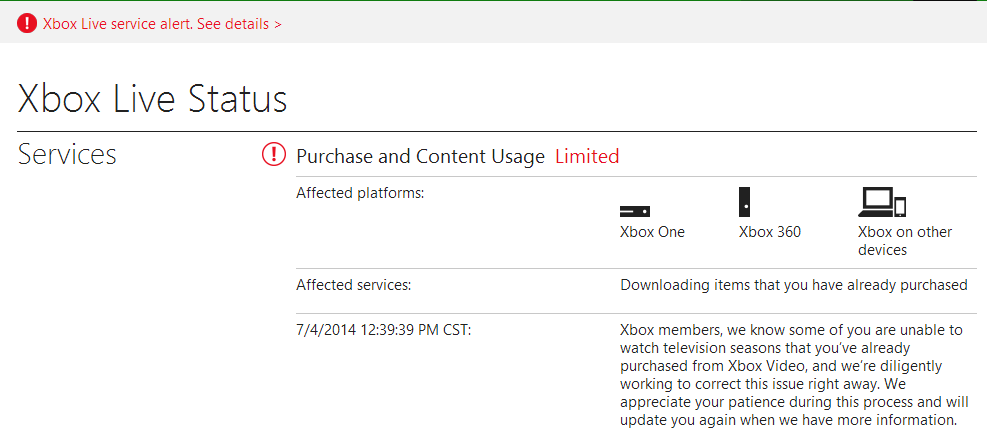The width and height of the screenshot is (987, 437).
Task: Open the Xbox Live service alert details link
Action: pos(162,24)
